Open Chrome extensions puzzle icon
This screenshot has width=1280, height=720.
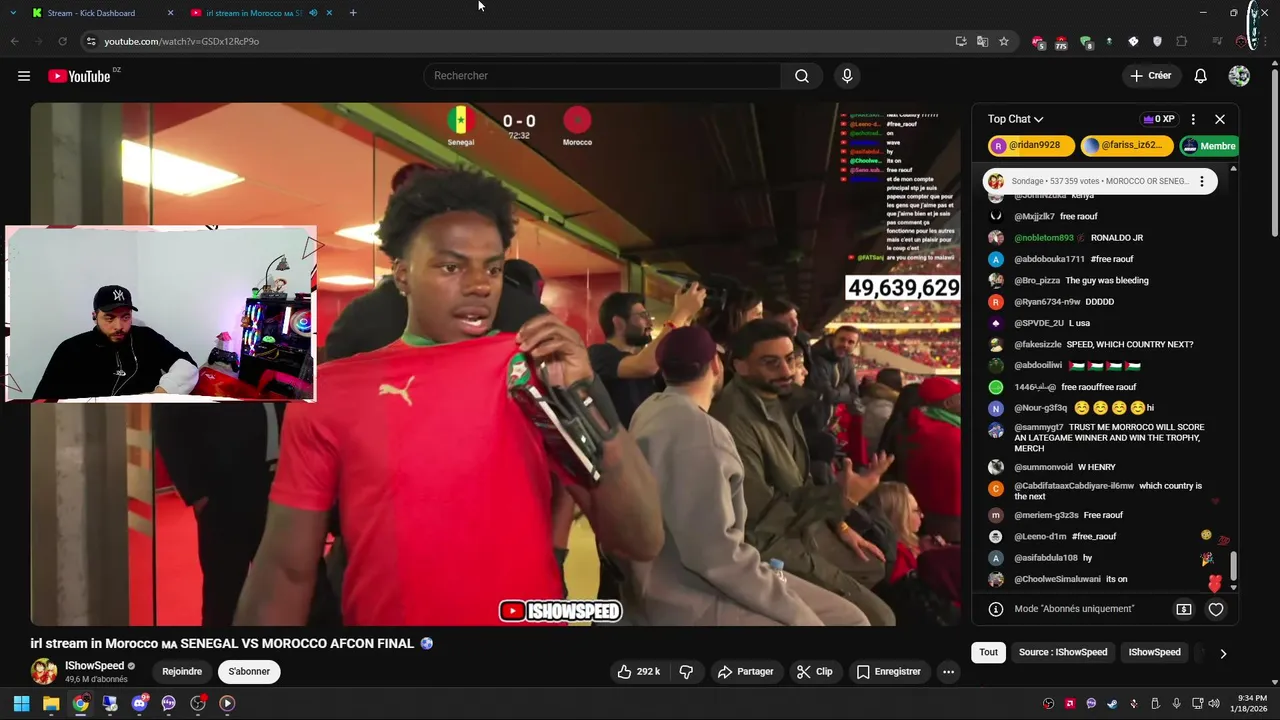1182,41
